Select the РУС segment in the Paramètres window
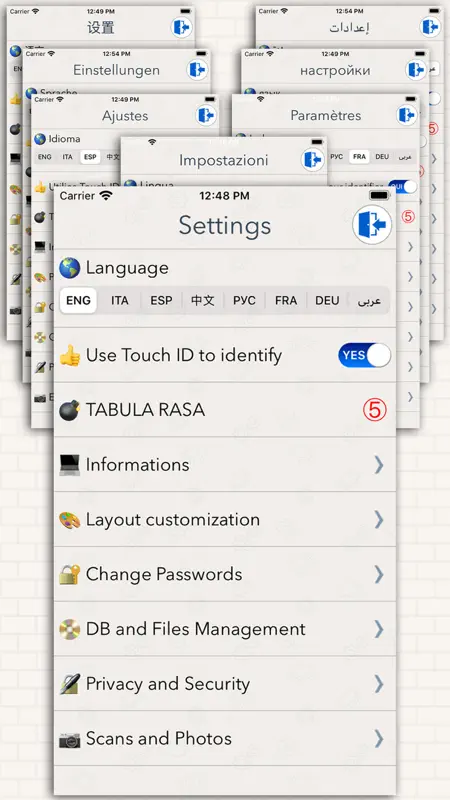450x800 pixels. coord(337,157)
